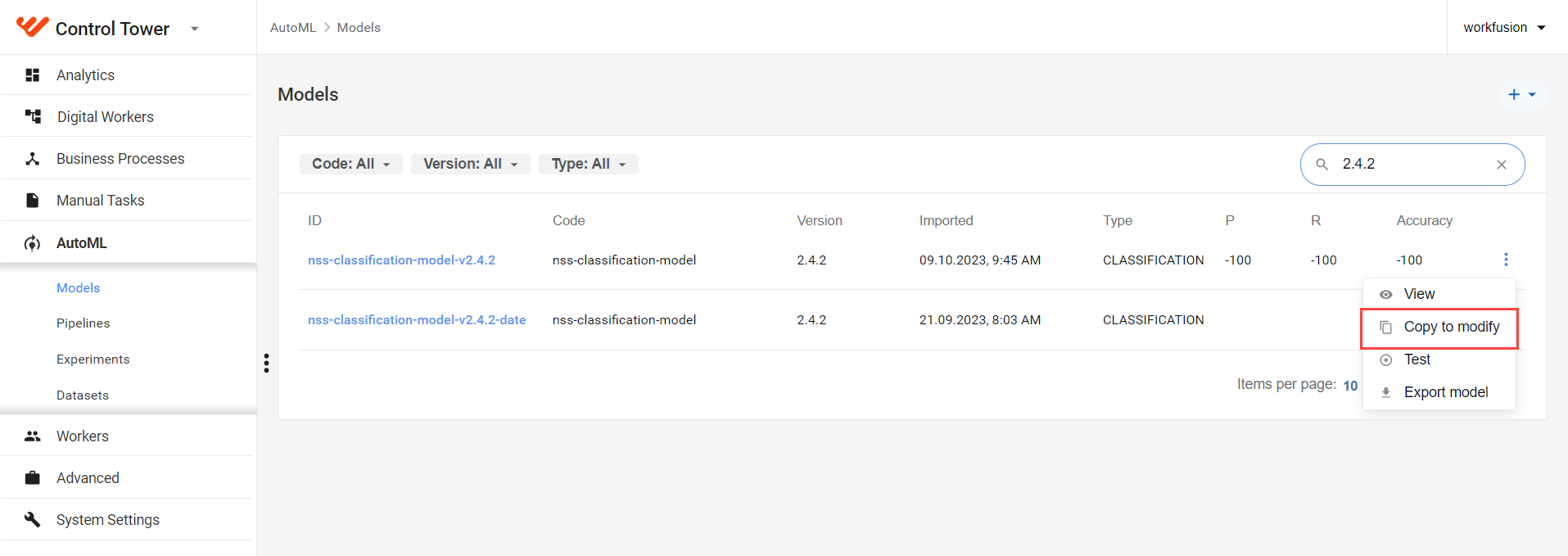Image resolution: width=1568 pixels, height=556 pixels.
Task: Choose Export model menu entry
Action: (1439, 392)
